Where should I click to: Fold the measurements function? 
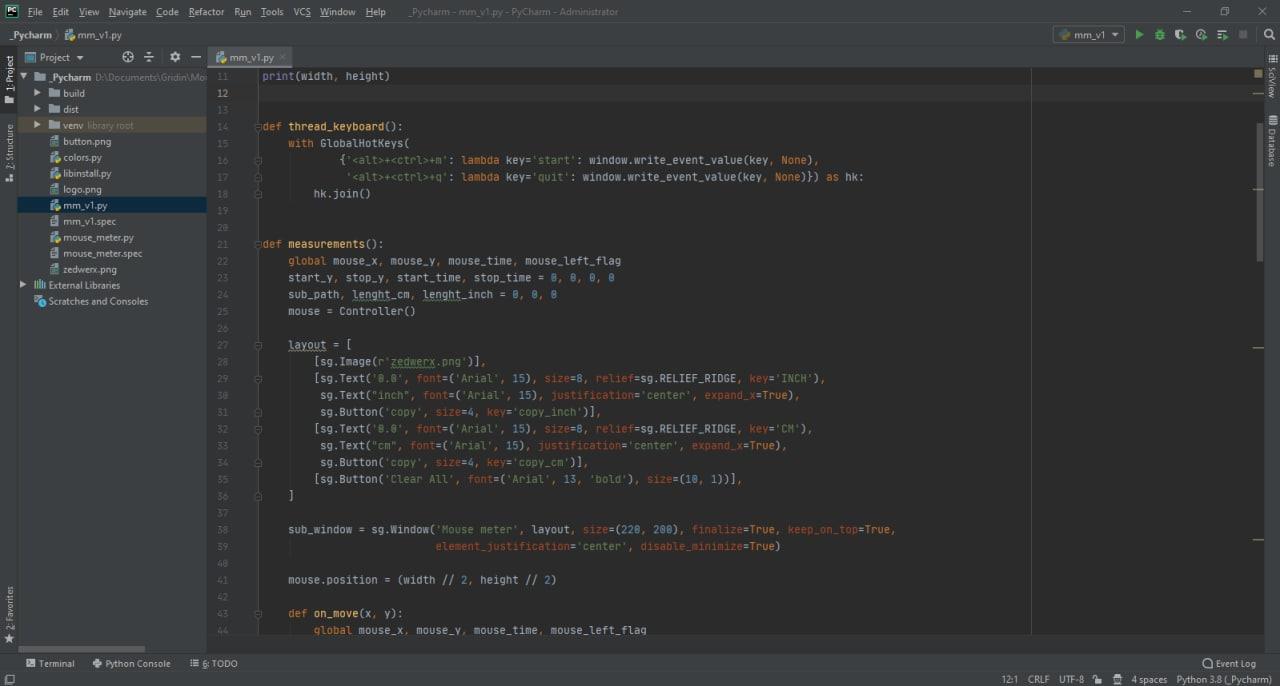click(x=258, y=244)
